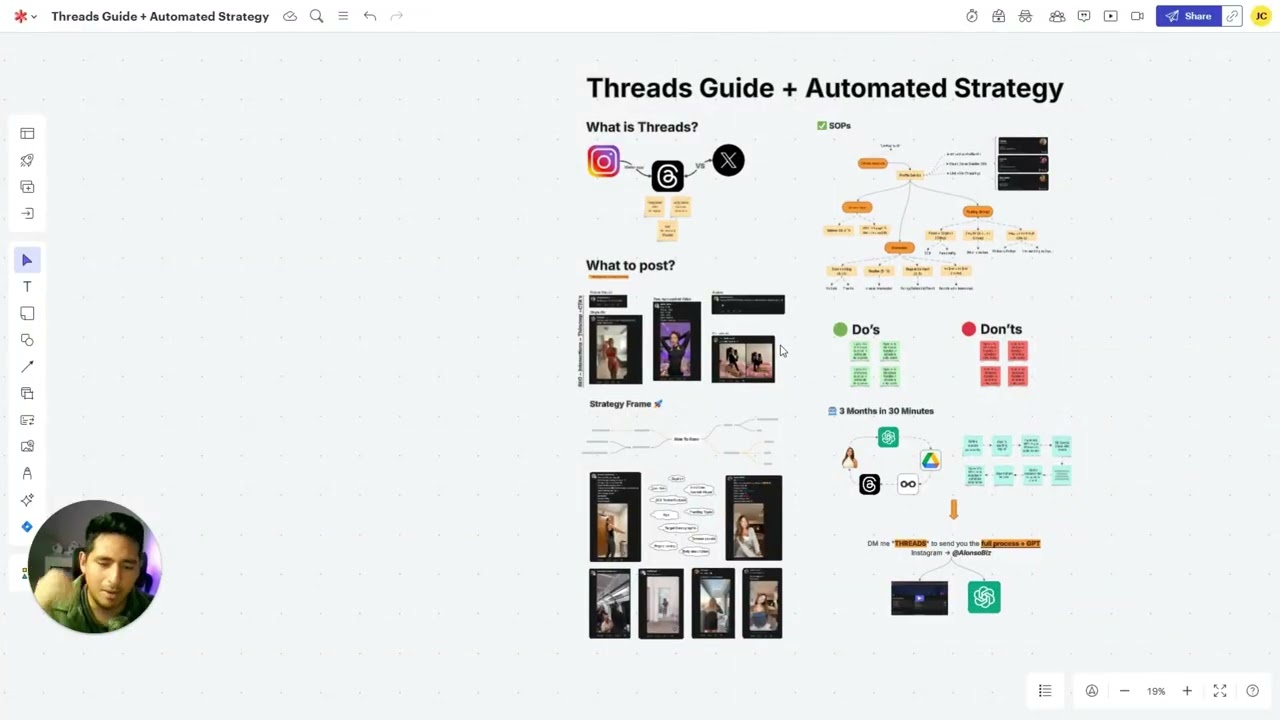Viewport: 1280px width, 720px height.
Task: Click the fit-to-screen expand arrows icon
Action: click(x=1220, y=691)
